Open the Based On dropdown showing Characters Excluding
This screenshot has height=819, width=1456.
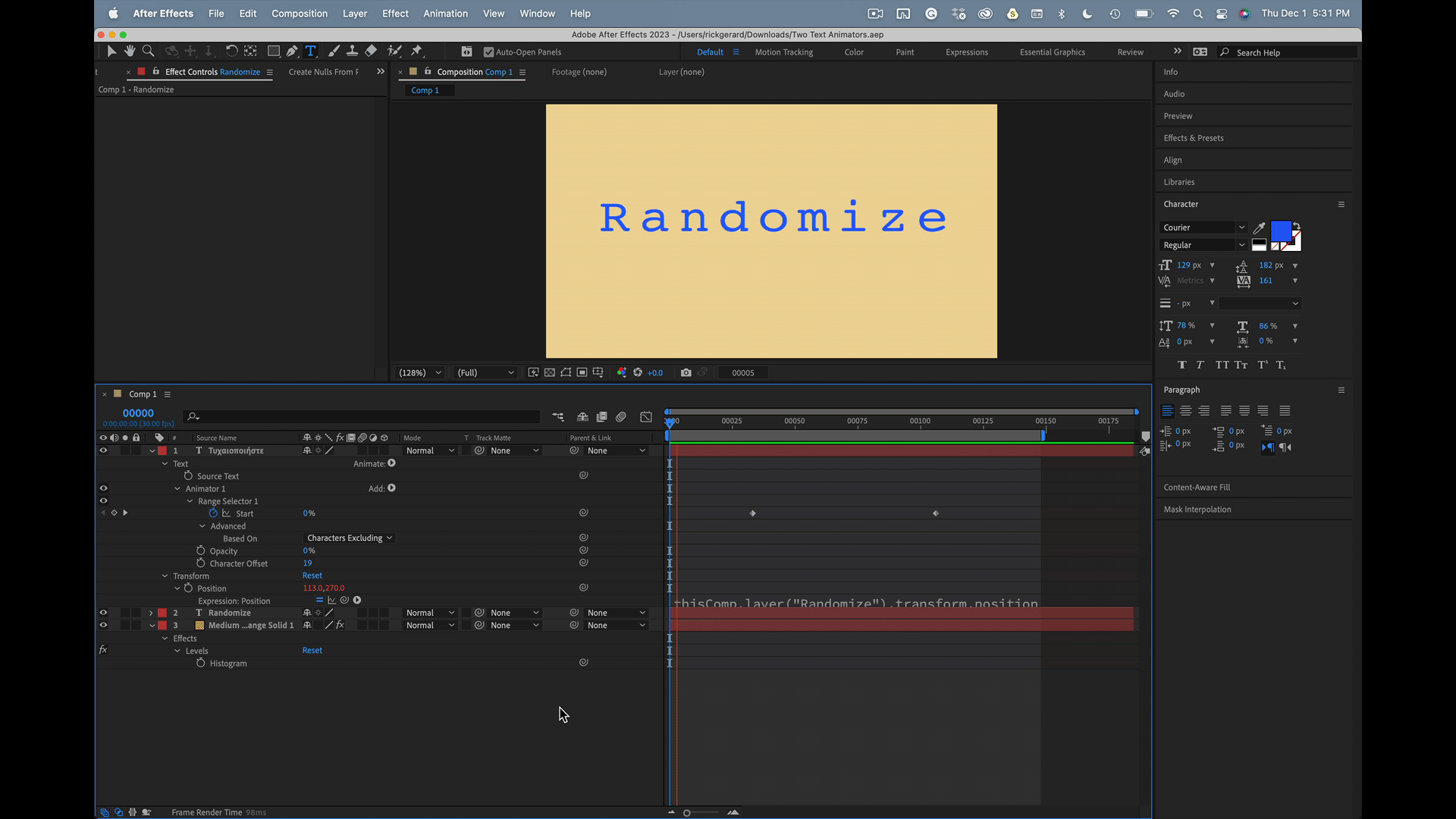click(349, 538)
